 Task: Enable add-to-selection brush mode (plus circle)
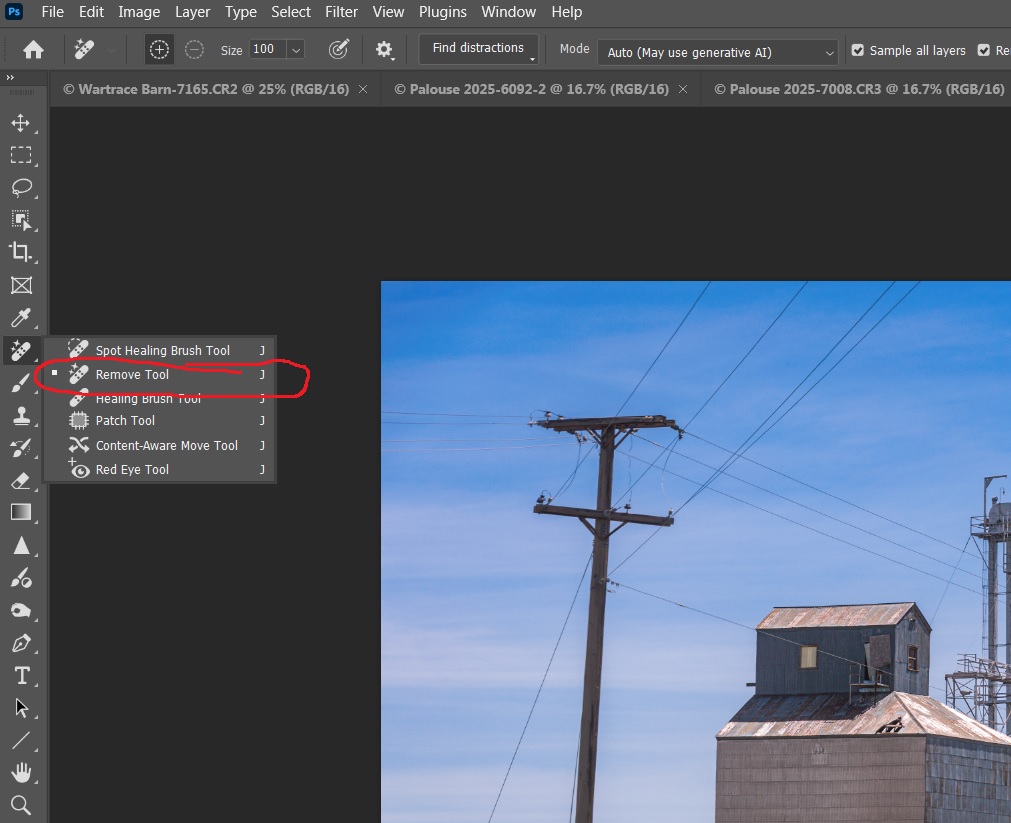pos(159,50)
